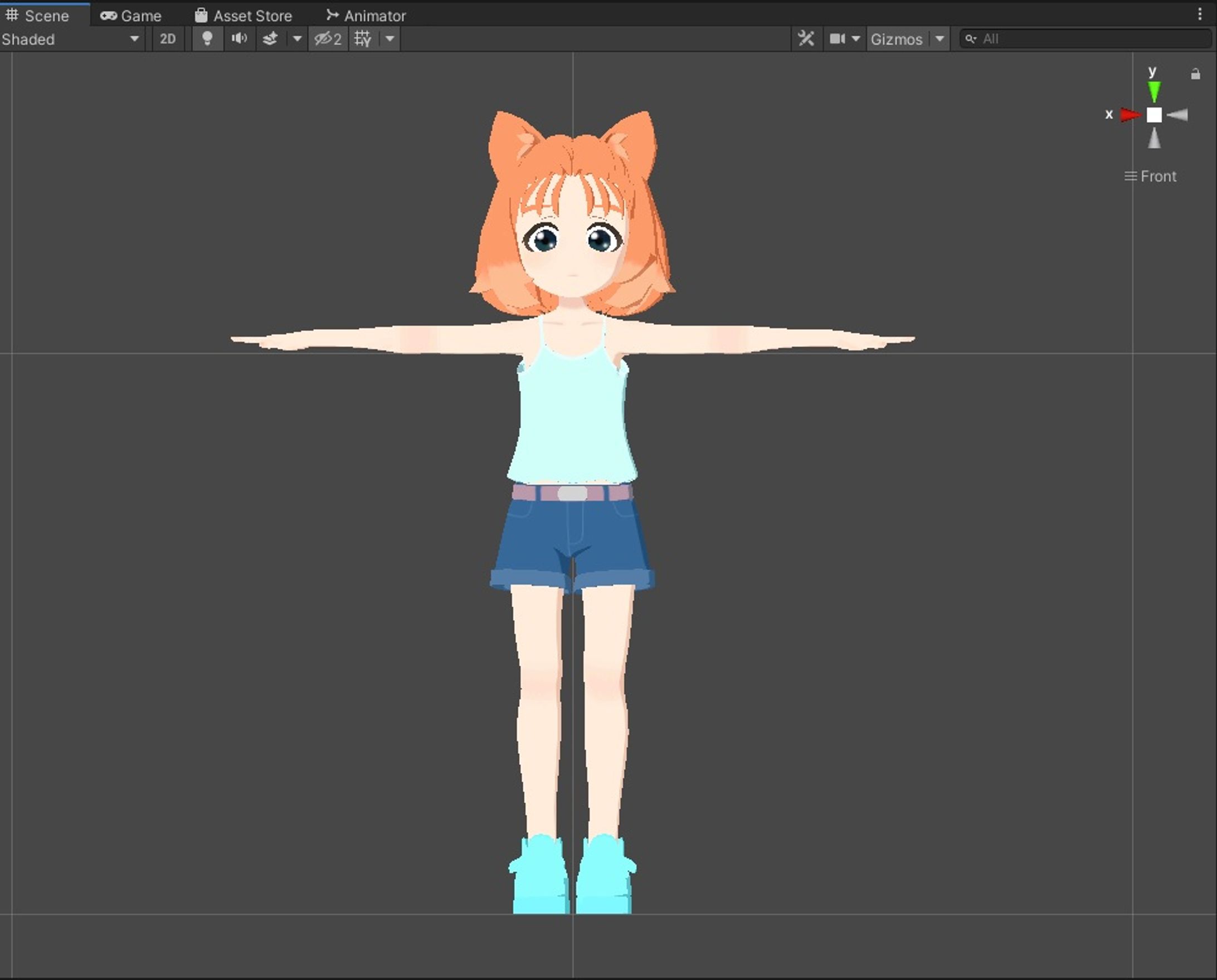Image resolution: width=1217 pixels, height=980 pixels.
Task: Click the green Y axis cone
Action: 1154,91
